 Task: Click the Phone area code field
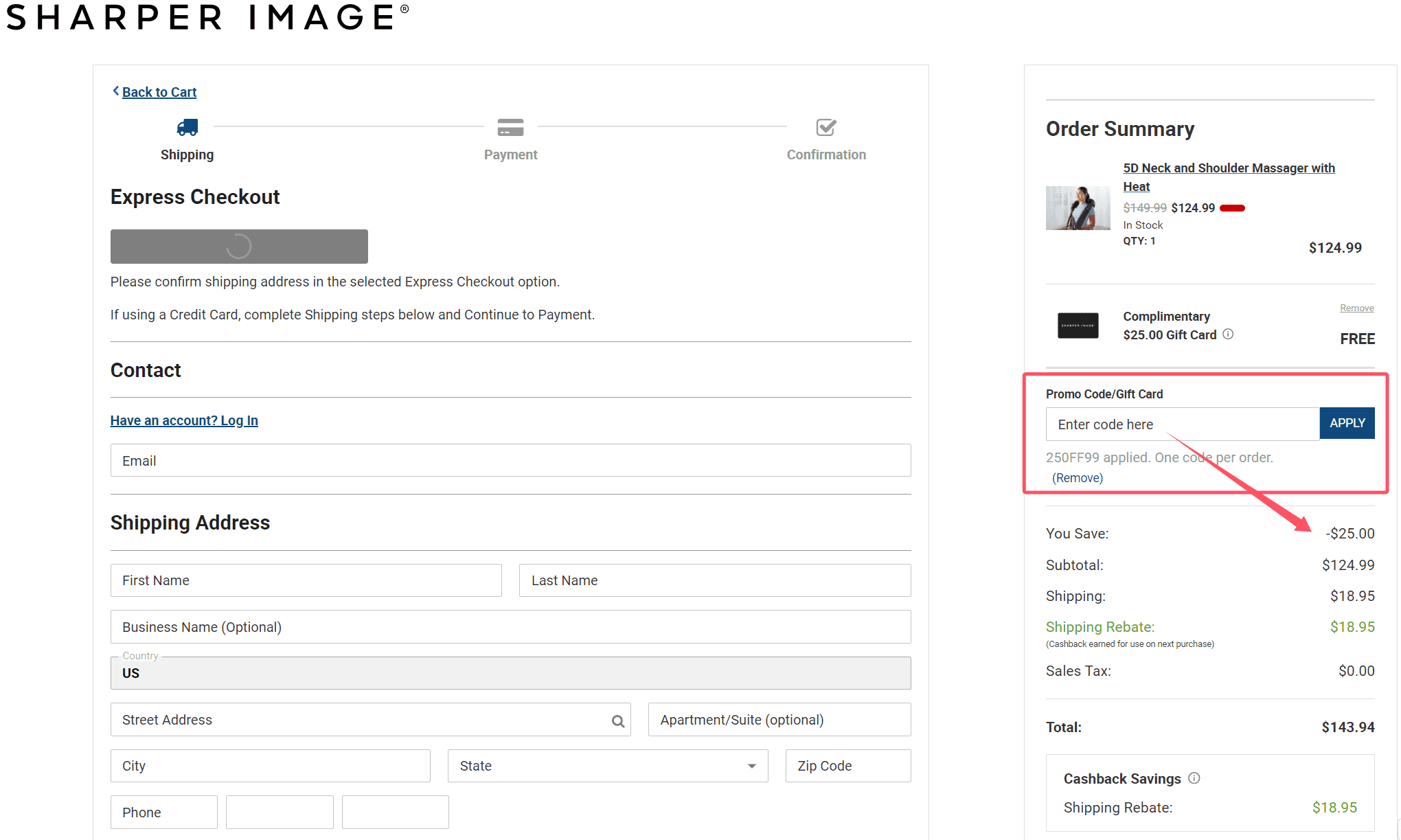pos(163,813)
